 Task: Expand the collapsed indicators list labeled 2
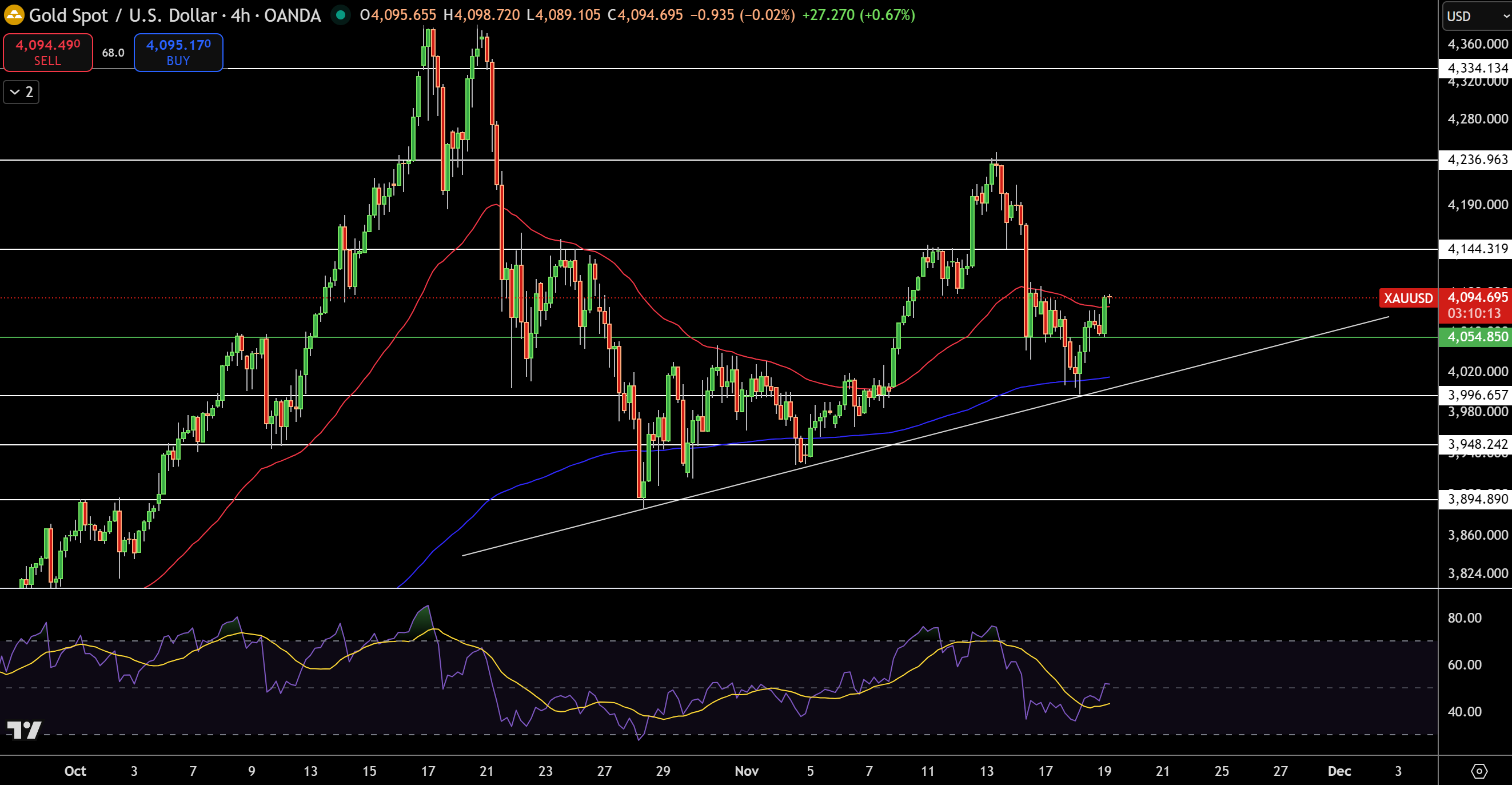pos(21,91)
